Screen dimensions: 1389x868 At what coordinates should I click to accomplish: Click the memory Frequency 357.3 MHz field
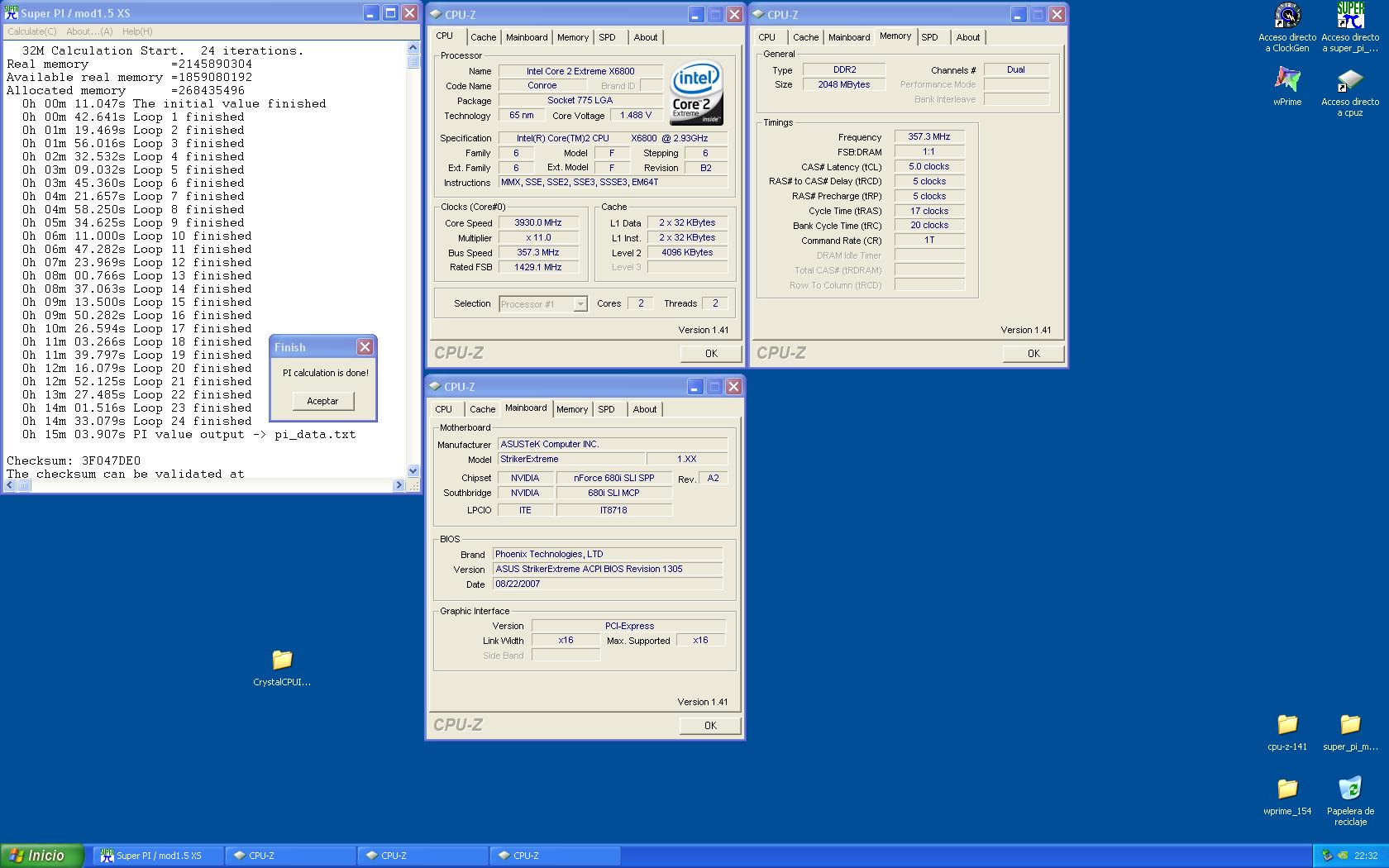pyautogui.click(x=929, y=136)
